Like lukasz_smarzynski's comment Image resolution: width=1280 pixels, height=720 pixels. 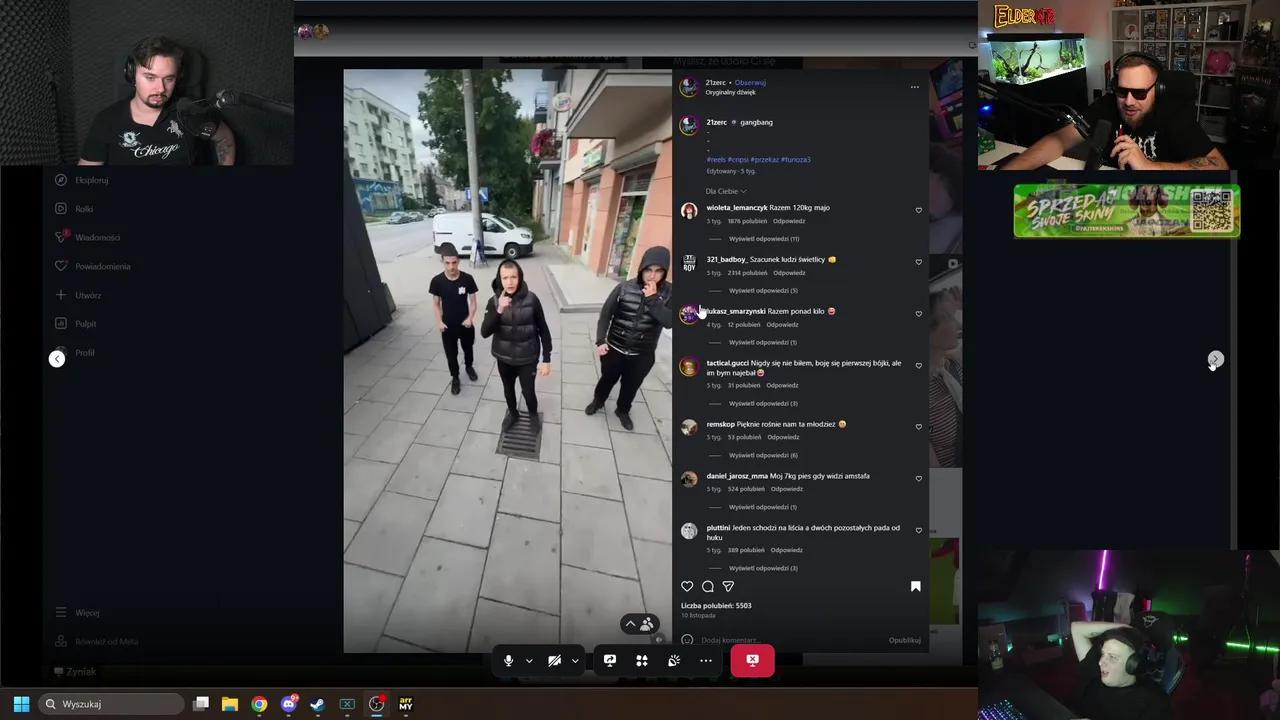point(919,313)
